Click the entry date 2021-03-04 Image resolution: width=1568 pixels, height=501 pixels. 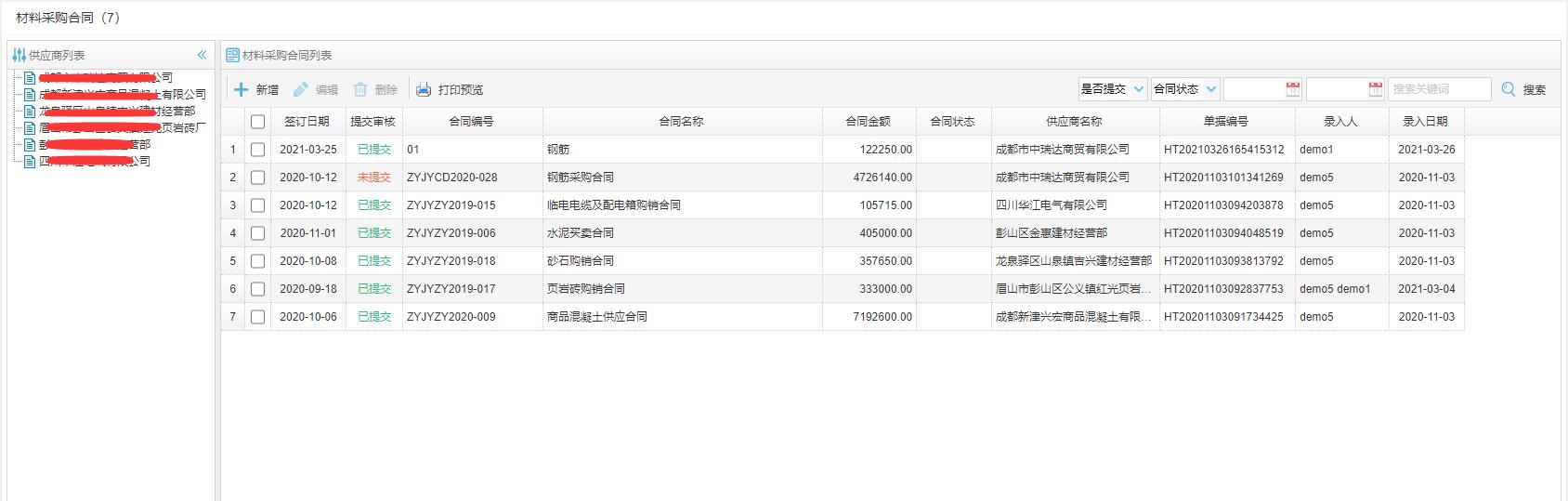pyautogui.click(x=1427, y=289)
